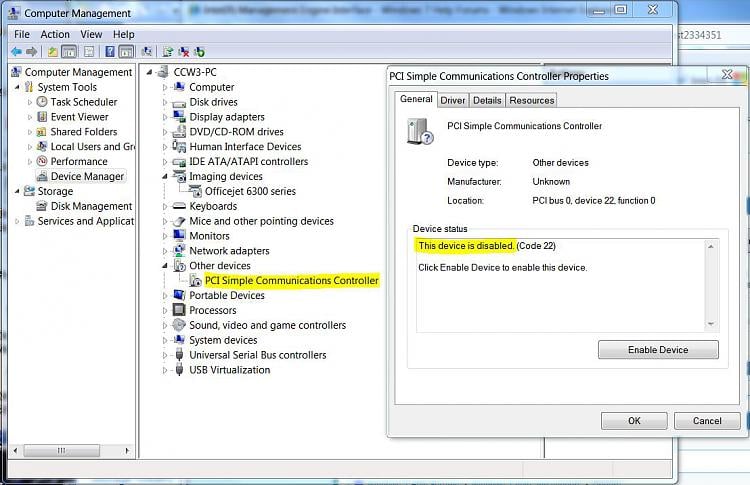750x485 pixels.
Task: Open the Help menu
Action: (x=123, y=34)
